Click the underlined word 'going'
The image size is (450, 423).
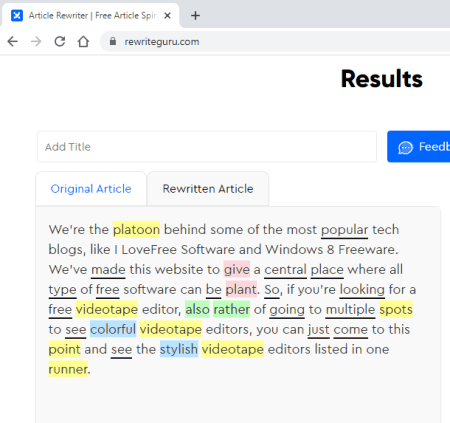pos(287,310)
